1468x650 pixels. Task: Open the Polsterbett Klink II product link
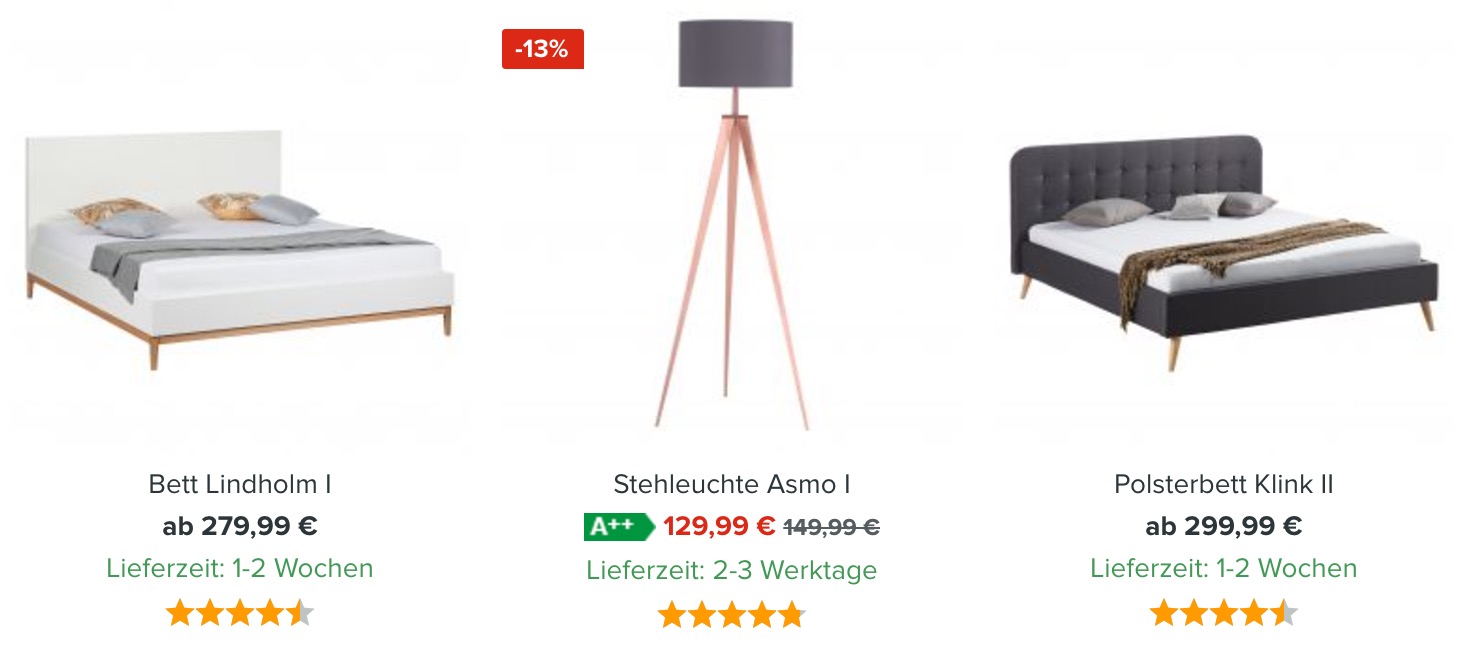click(1224, 485)
